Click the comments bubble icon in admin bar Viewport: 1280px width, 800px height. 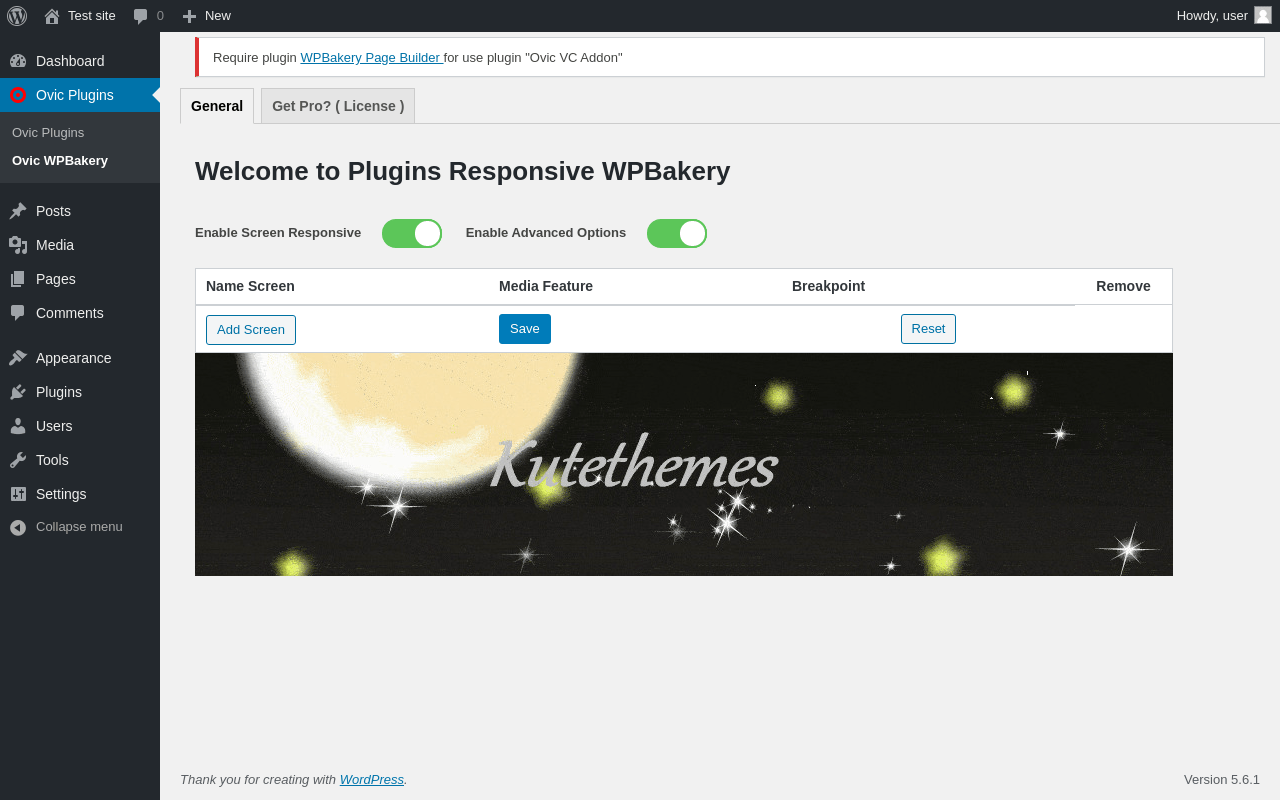(x=141, y=16)
